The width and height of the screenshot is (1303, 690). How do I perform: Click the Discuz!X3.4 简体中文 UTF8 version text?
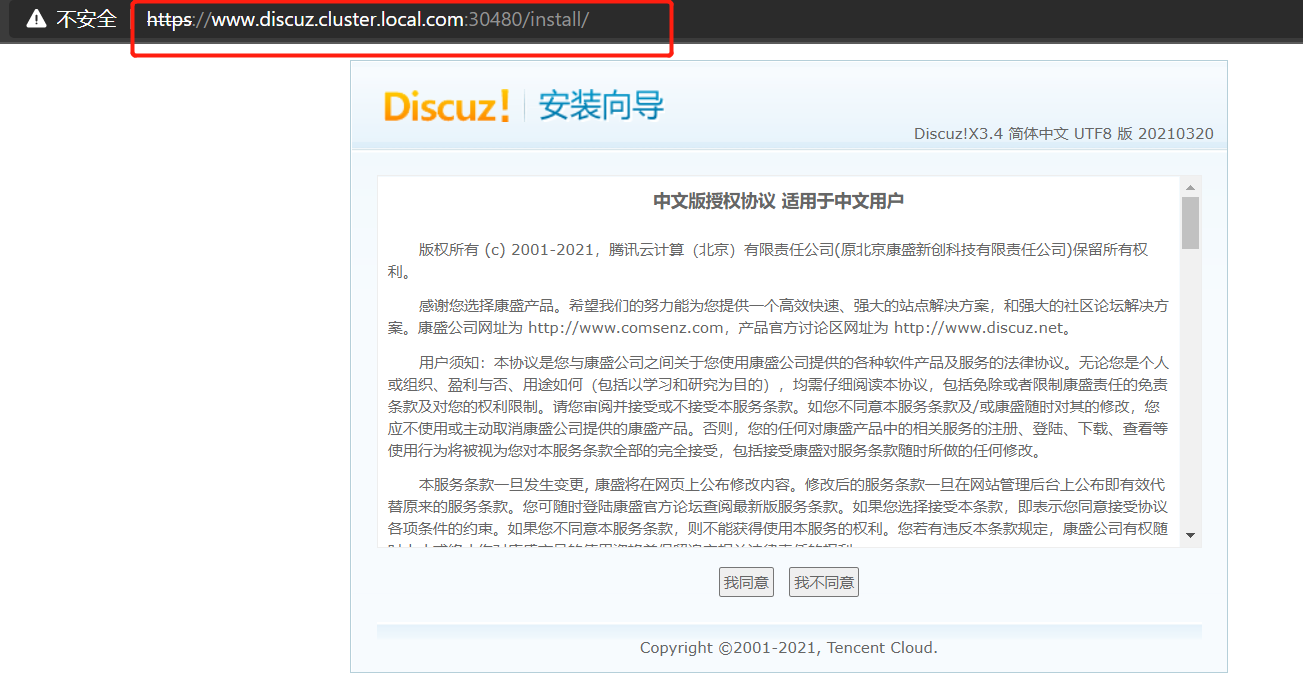(1064, 134)
